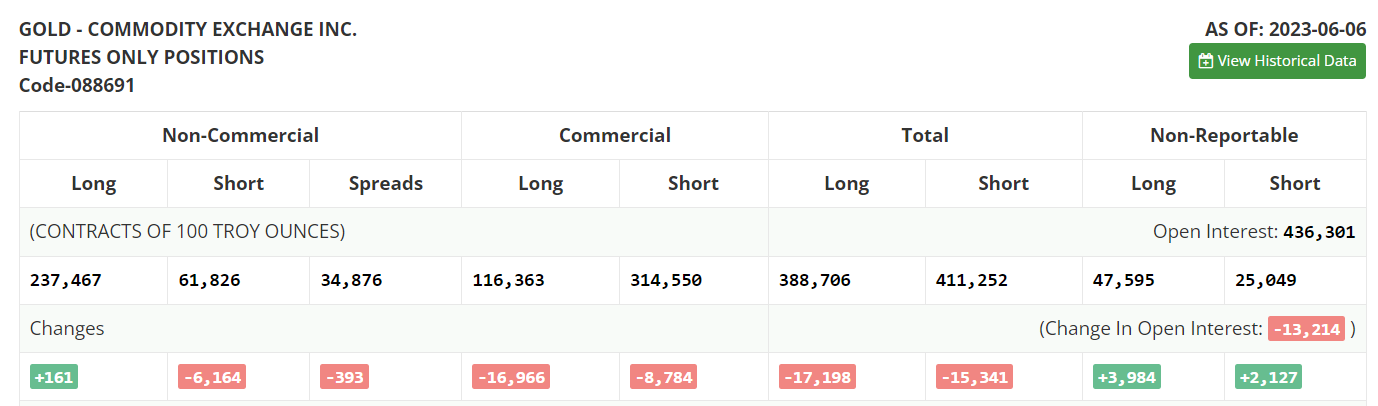Click the Spreads column header
This screenshot has height=406, width=1378.
point(385,183)
